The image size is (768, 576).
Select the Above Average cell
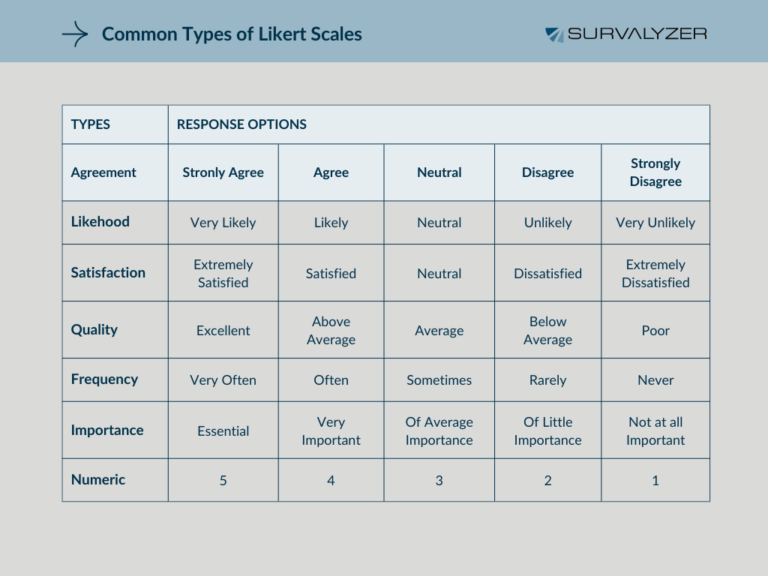point(331,330)
